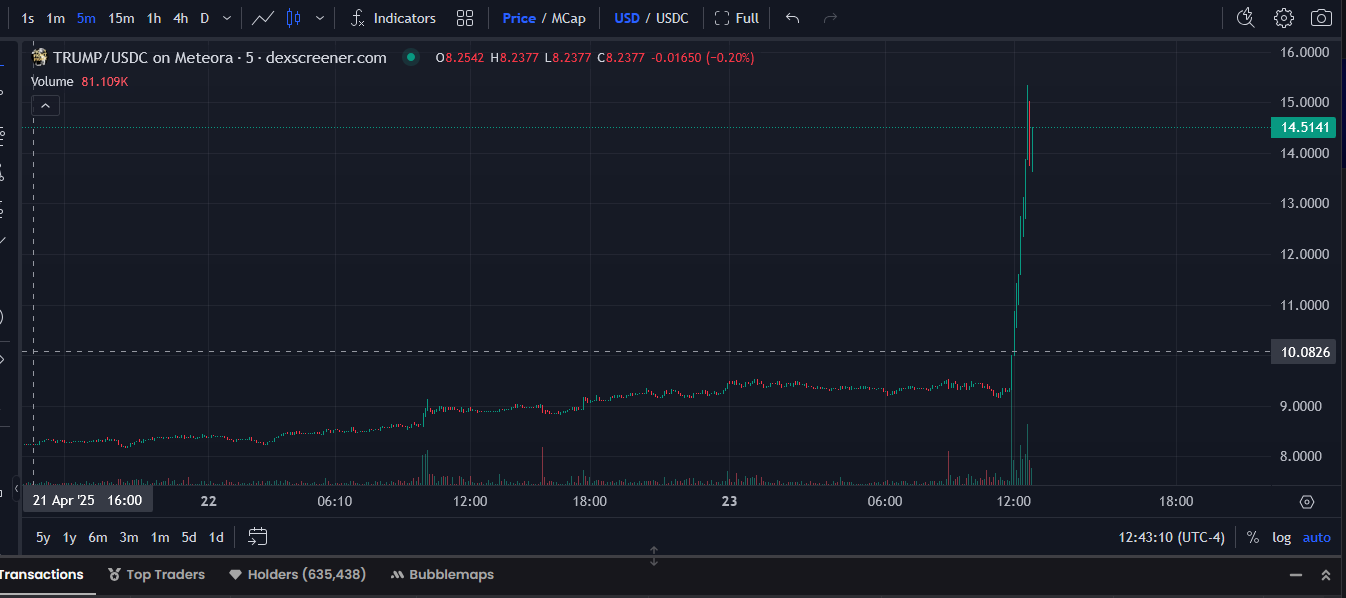Image resolution: width=1346 pixels, height=598 pixels.
Task: Set date range to 1y
Action: coord(70,537)
